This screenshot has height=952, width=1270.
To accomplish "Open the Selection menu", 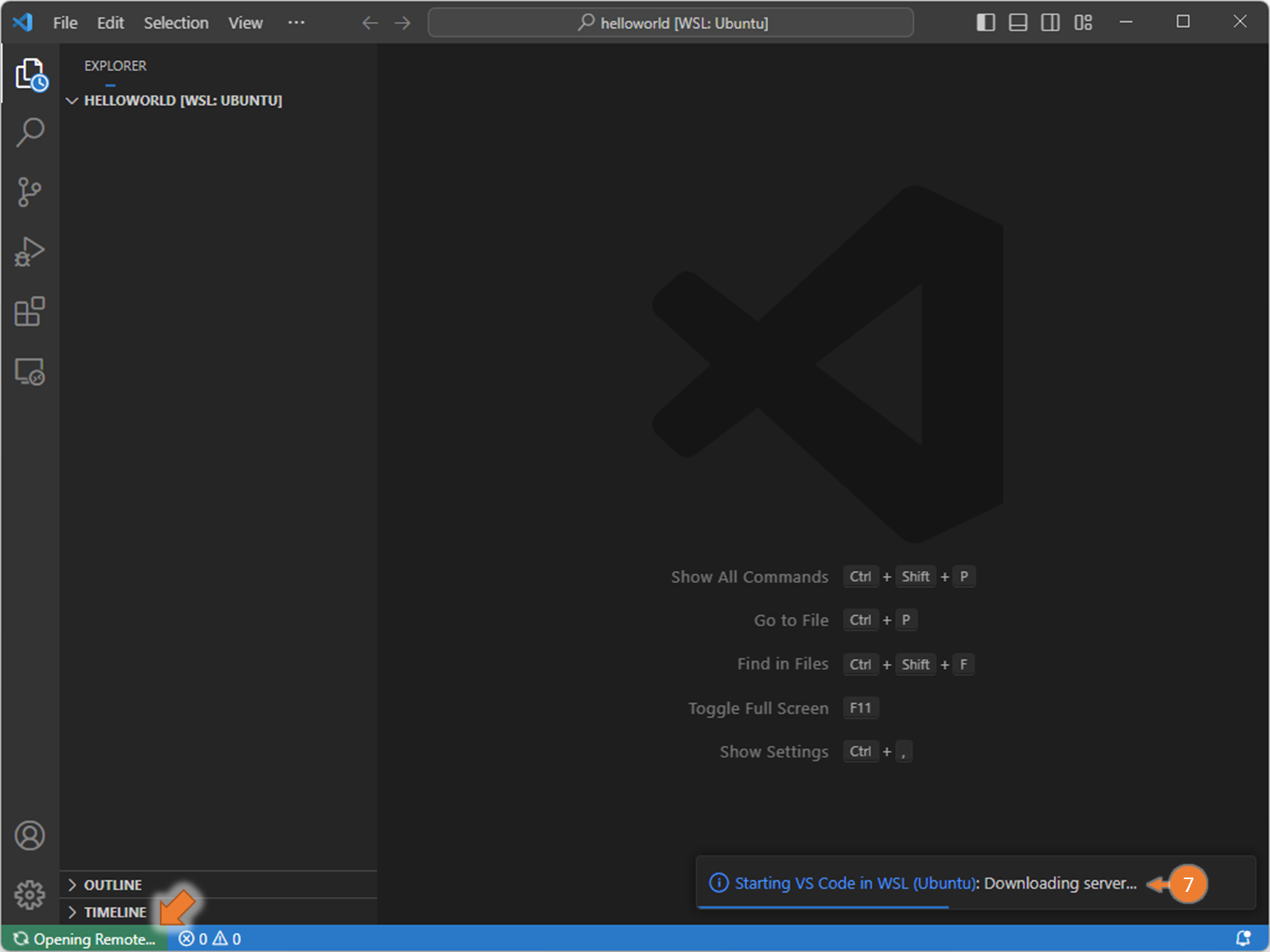I will coord(176,23).
